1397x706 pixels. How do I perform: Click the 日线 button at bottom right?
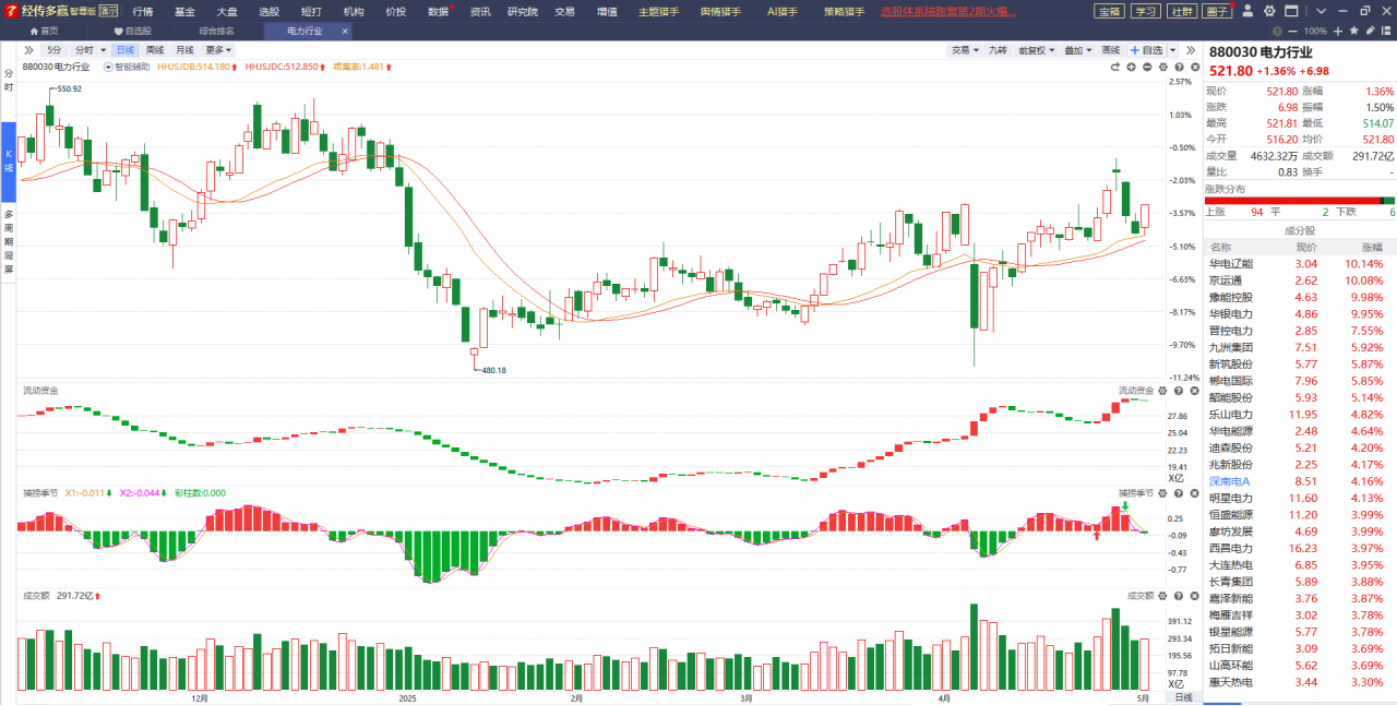pyautogui.click(x=1183, y=697)
